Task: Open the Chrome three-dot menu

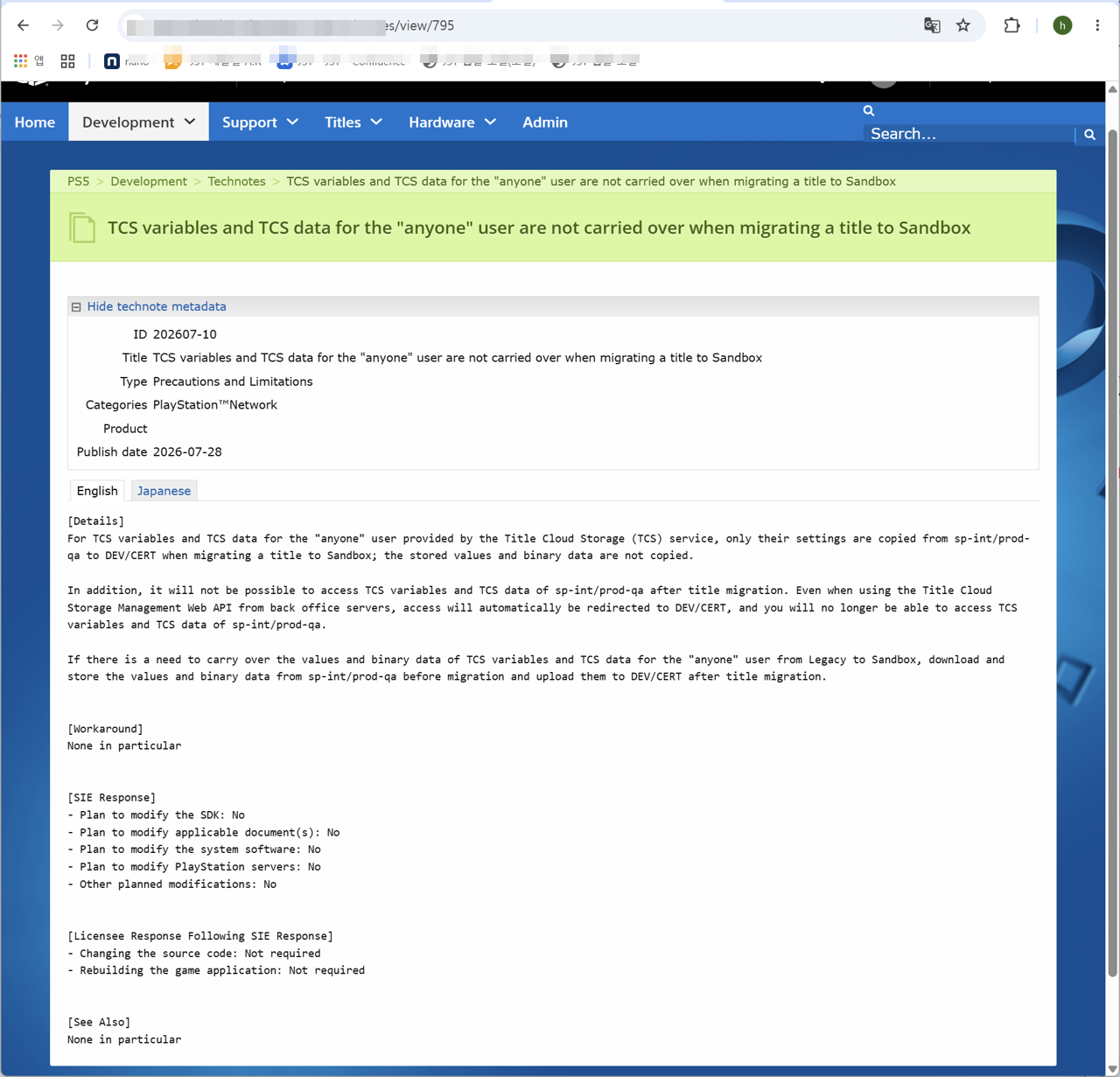Action: (x=1097, y=25)
